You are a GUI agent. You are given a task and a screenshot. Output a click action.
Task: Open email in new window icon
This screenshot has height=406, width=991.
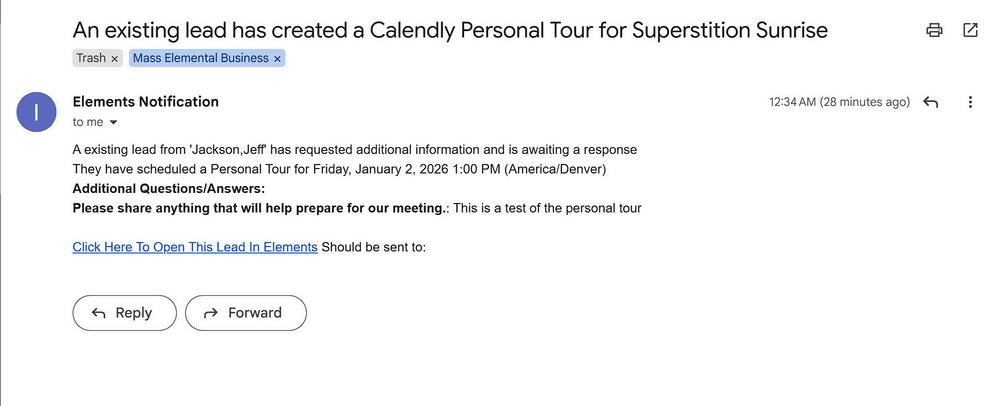pyautogui.click(x=970, y=30)
